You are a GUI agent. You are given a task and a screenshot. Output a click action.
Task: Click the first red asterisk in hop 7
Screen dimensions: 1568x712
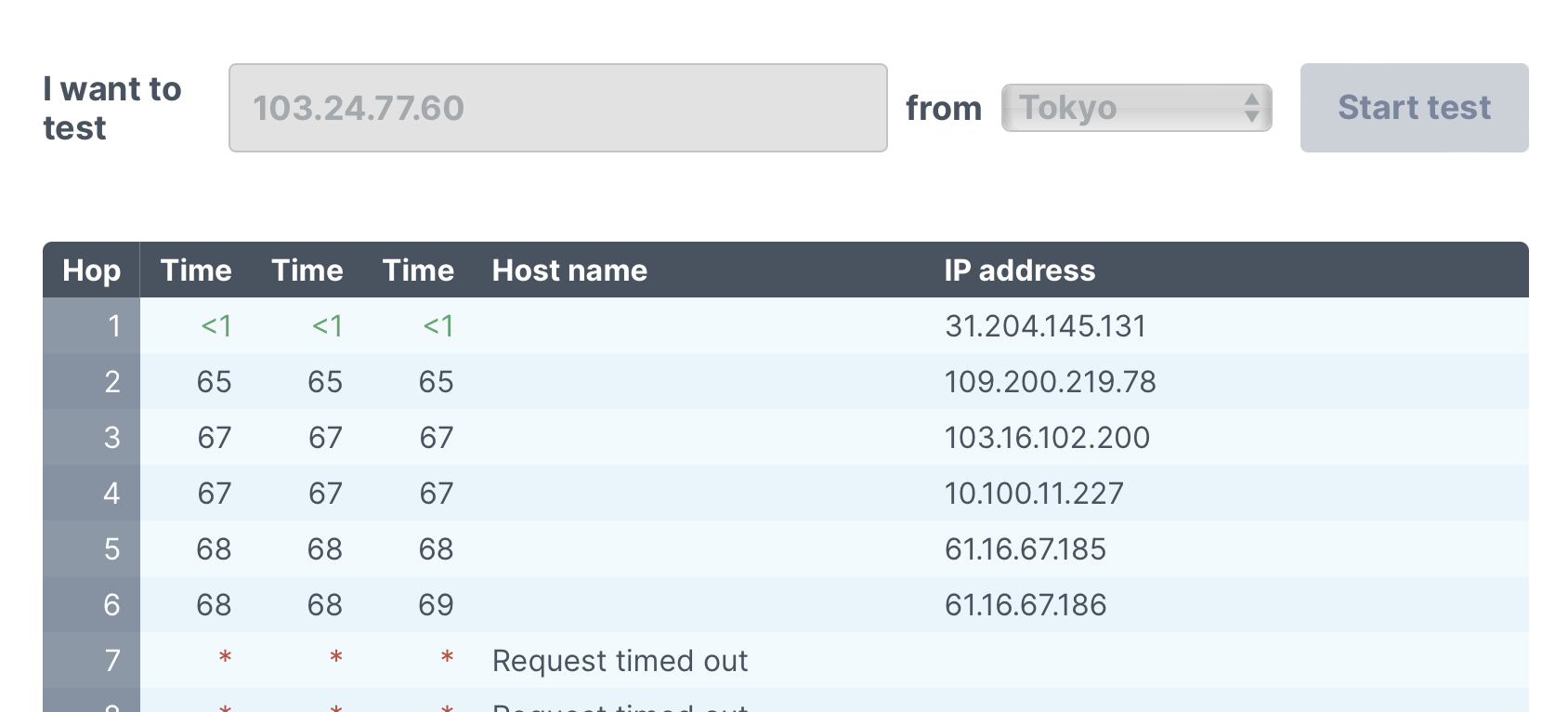(x=225, y=659)
